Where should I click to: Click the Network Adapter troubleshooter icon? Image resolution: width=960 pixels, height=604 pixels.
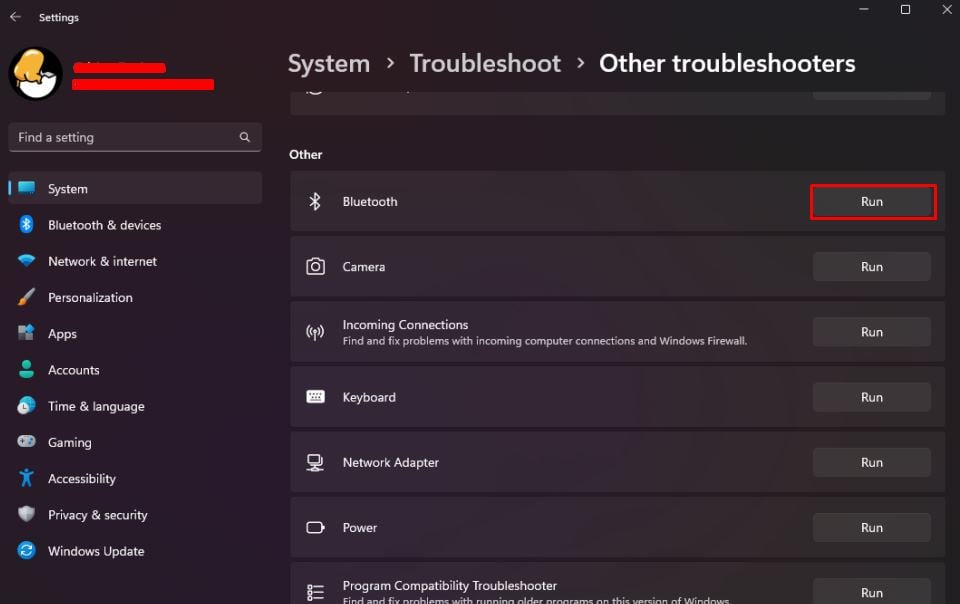315,462
